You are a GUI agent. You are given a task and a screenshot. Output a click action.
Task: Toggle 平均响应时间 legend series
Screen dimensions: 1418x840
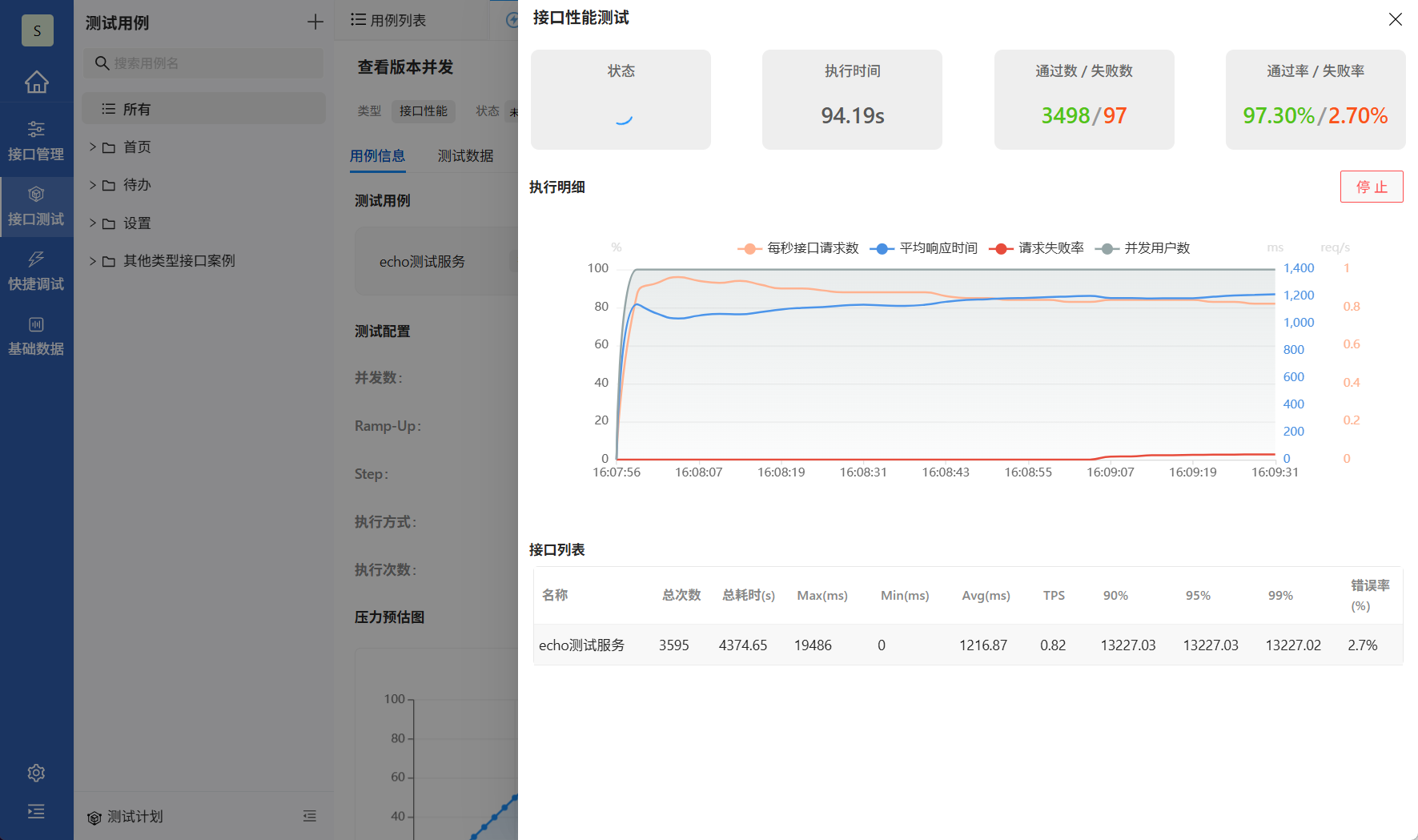[x=924, y=248]
